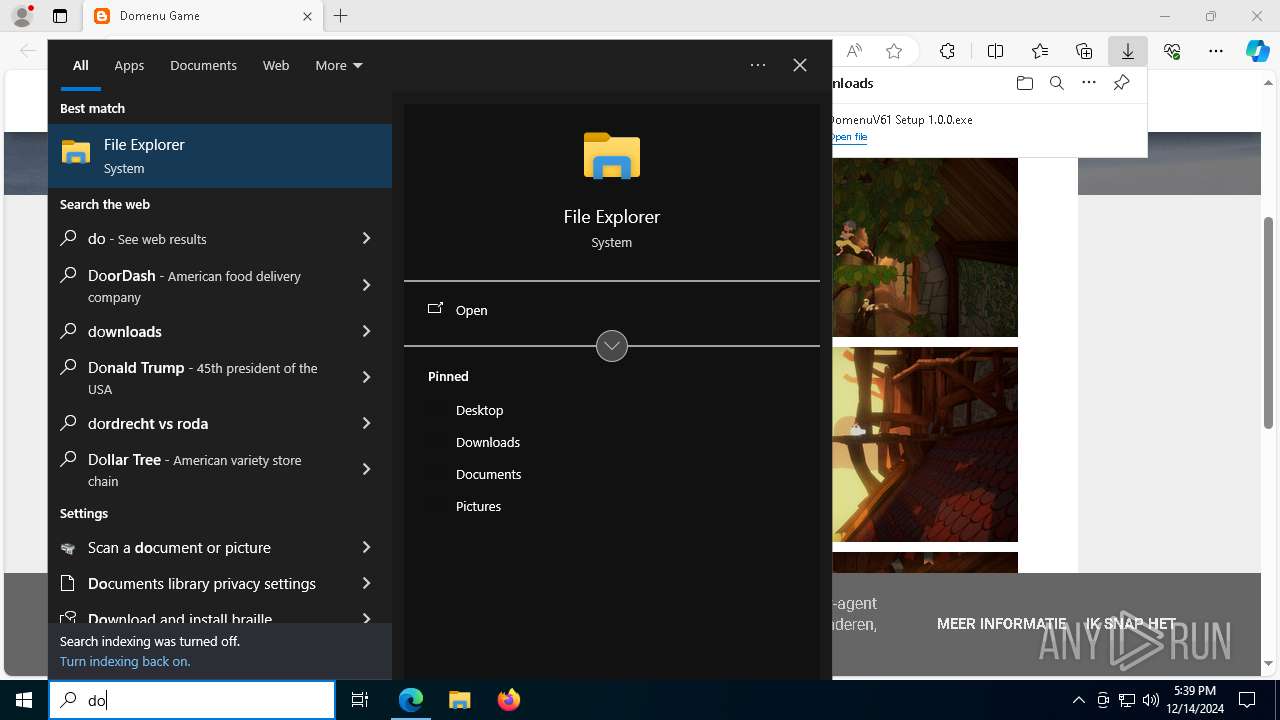
Task: Expand the More filter dropdown
Action: click(339, 65)
